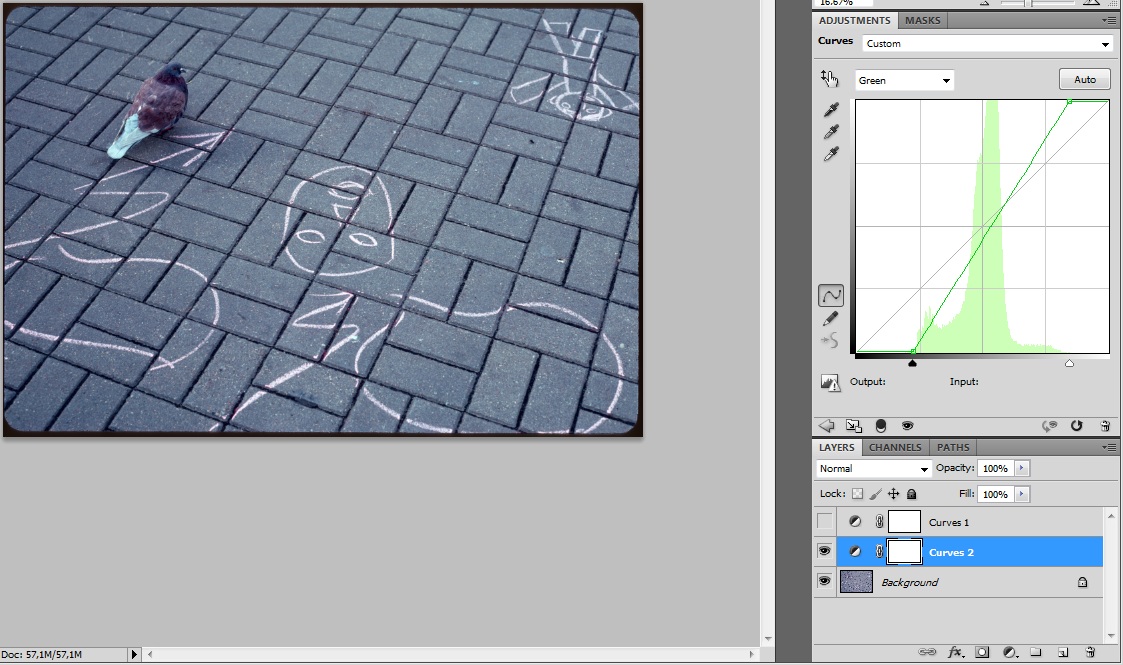Open the Normal blending mode dropdown
1123x665 pixels.
[x=874, y=469]
